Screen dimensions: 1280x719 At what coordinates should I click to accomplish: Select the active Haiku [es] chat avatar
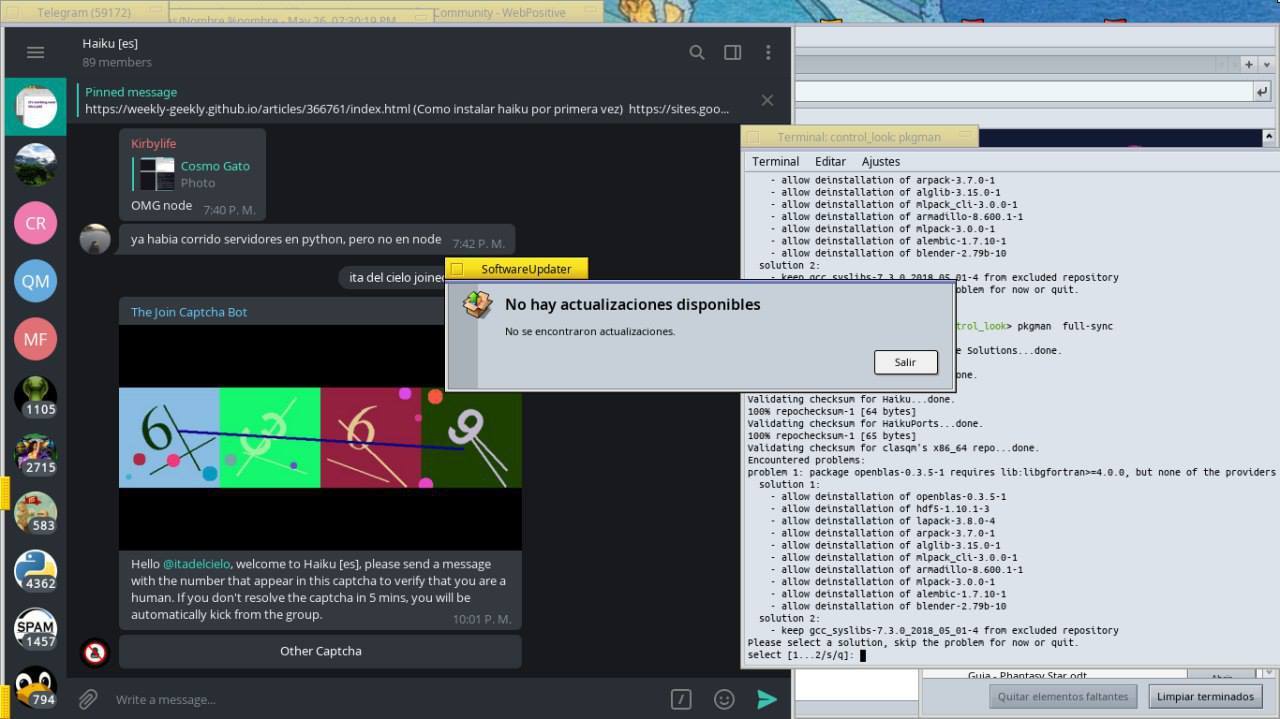(35, 107)
